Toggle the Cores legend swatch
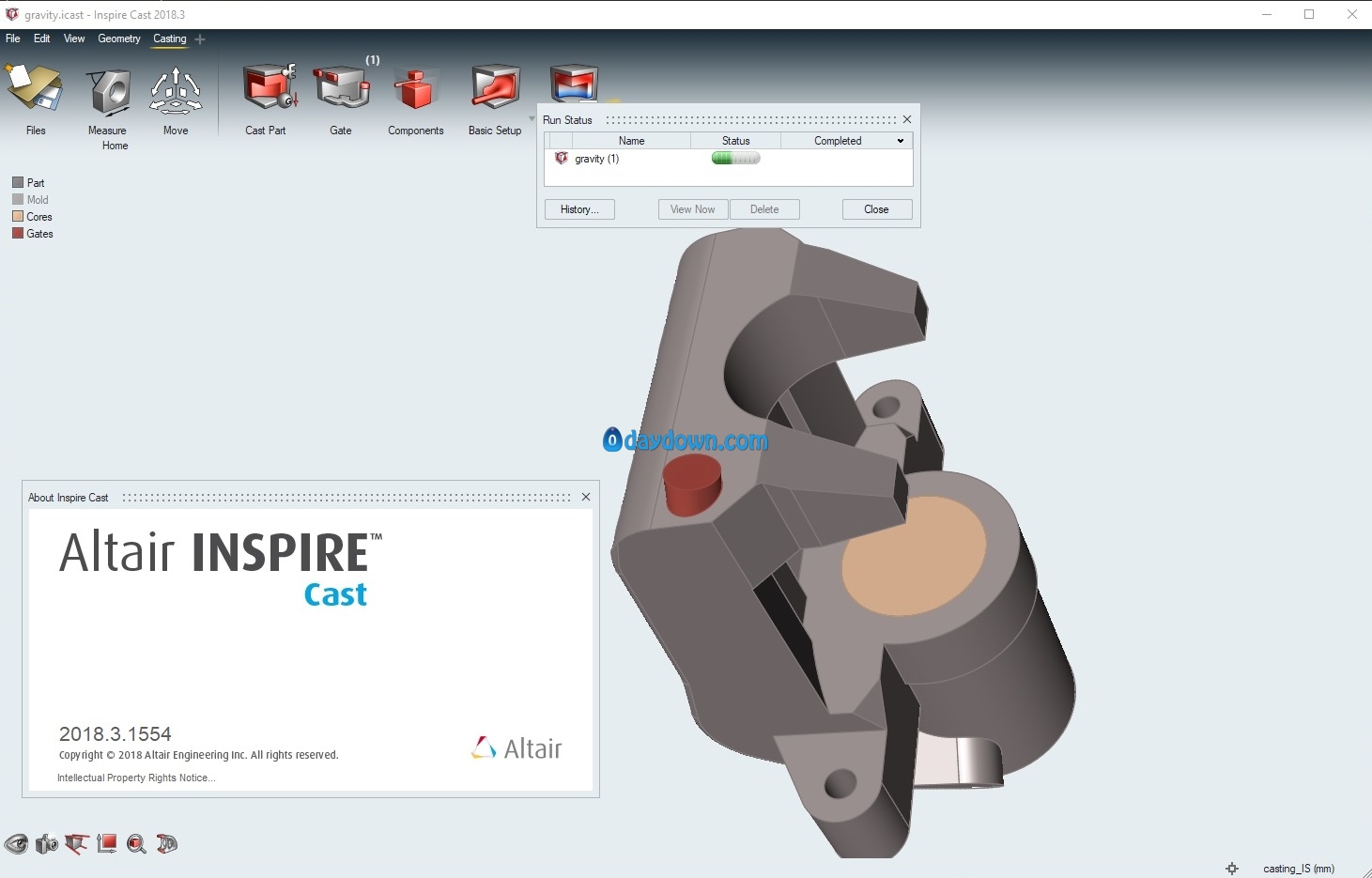 point(18,216)
